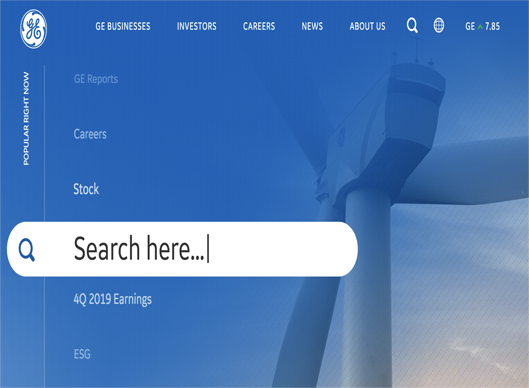Open search via the header magnifier icon

[412, 26]
